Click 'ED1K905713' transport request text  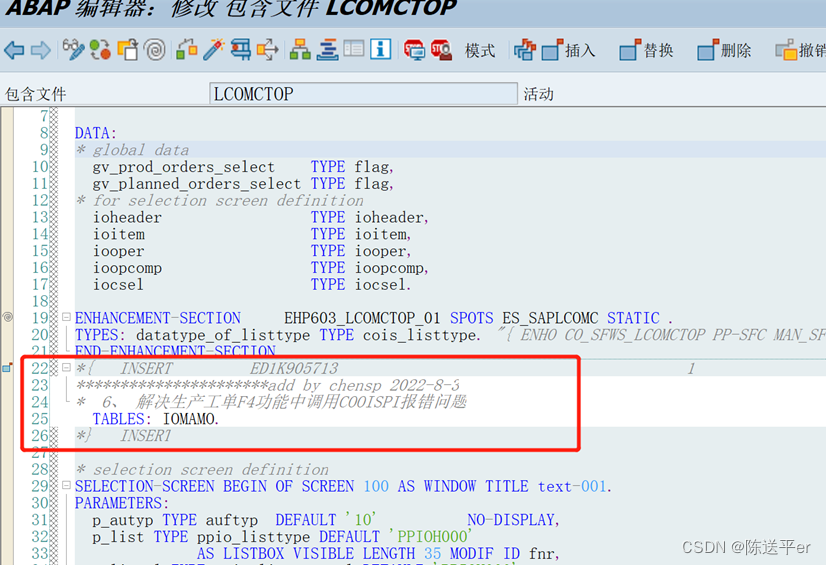[x=294, y=369]
